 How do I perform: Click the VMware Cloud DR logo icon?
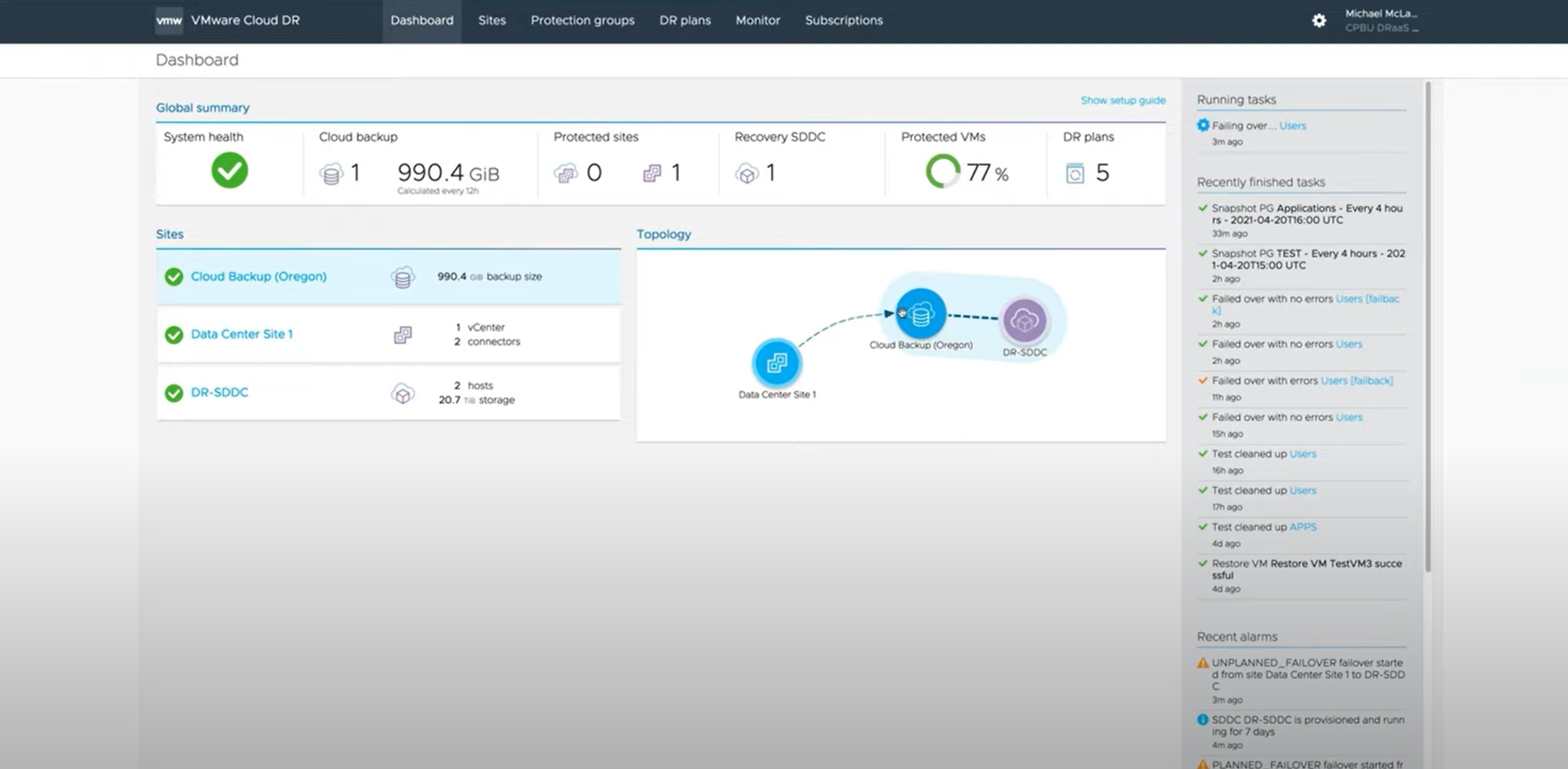point(169,21)
